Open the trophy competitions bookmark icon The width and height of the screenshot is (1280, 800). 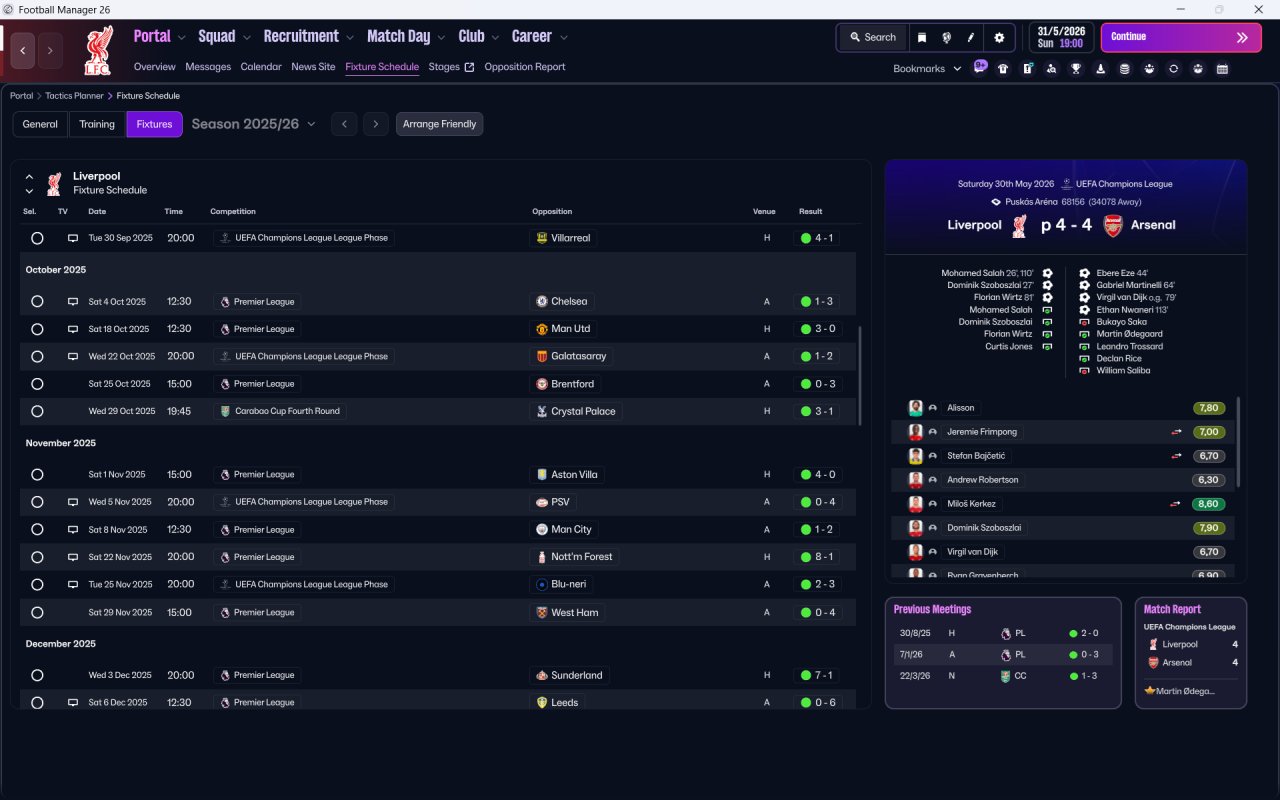1076,69
